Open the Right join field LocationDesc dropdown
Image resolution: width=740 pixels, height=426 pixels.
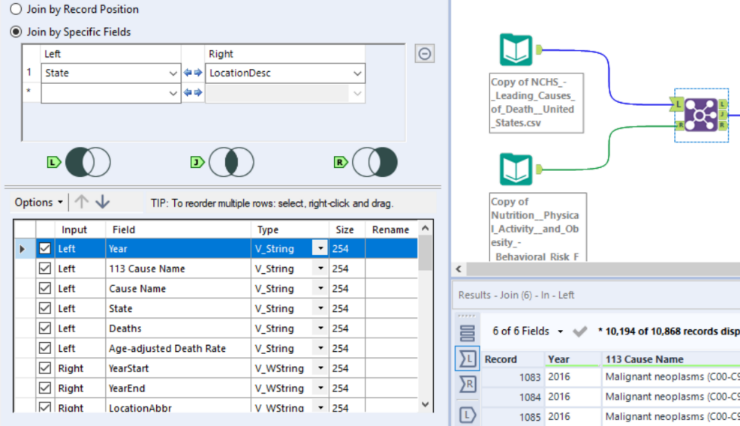click(x=357, y=73)
